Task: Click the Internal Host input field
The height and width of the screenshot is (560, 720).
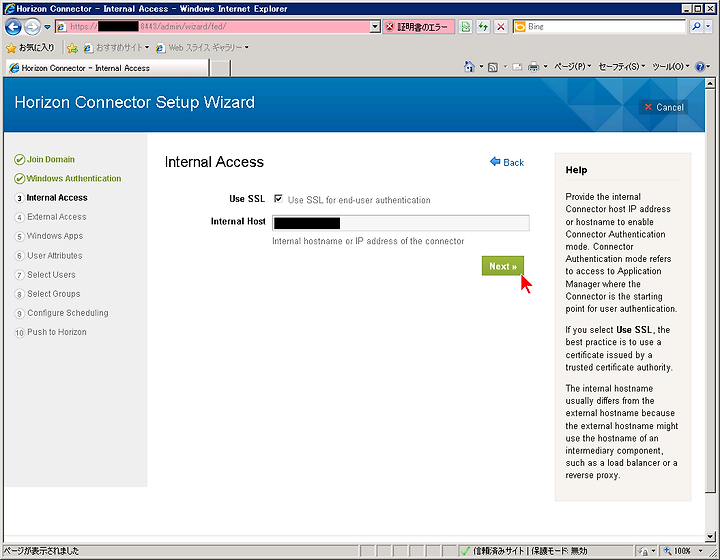Action: coord(400,223)
